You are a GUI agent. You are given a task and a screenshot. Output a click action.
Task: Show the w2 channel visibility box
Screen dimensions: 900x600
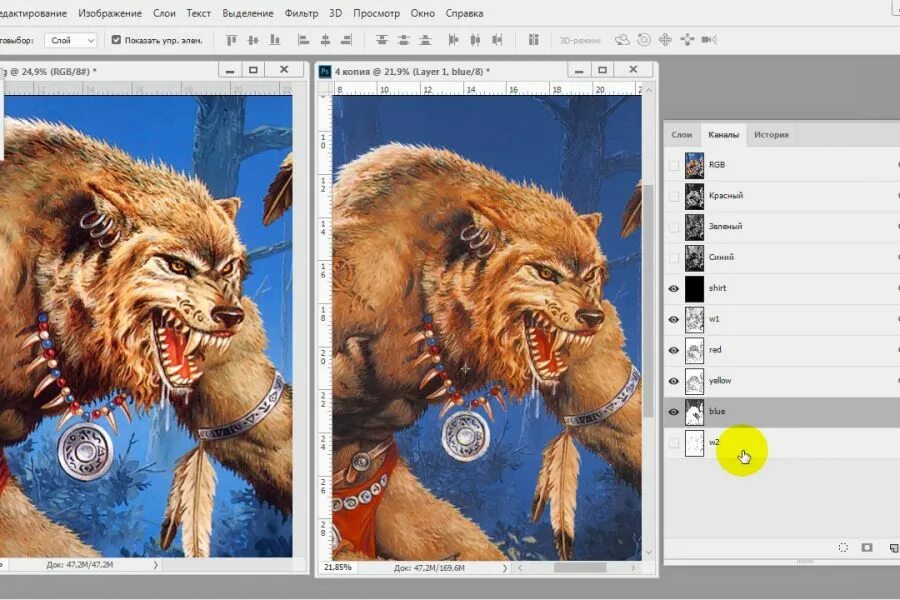click(x=674, y=443)
